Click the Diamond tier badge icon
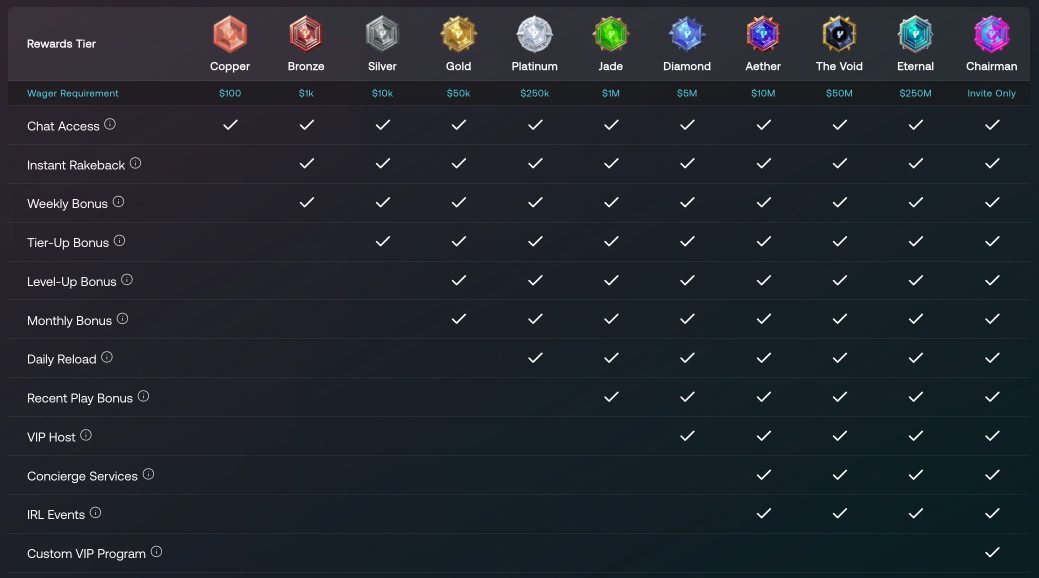Screen dimensions: 1039x578 point(687,35)
